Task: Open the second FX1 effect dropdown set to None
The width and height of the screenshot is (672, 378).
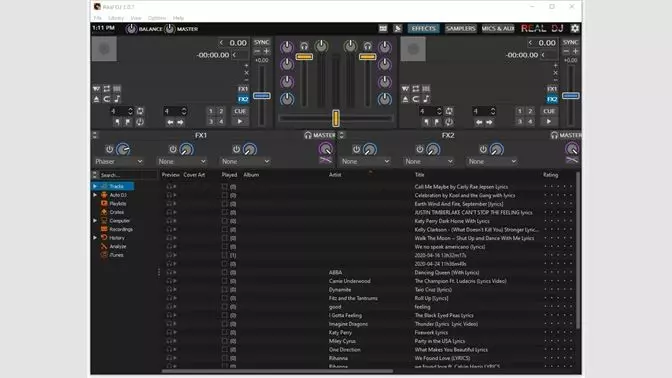Action: click(182, 162)
